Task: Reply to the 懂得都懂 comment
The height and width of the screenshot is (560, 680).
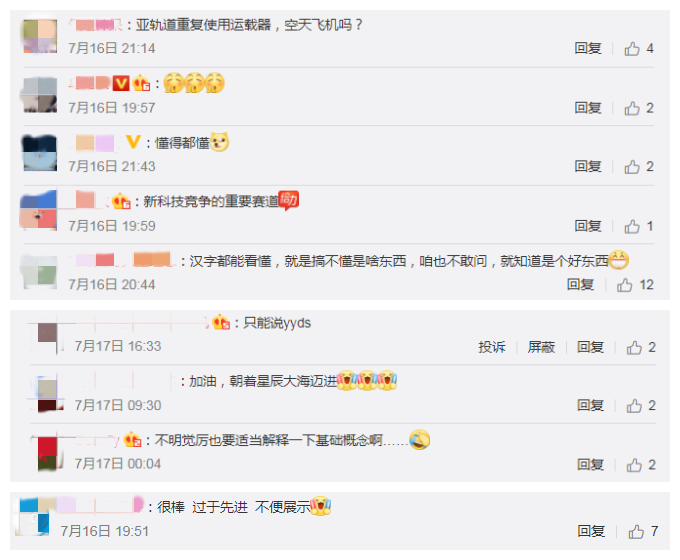Action: tap(588, 167)
